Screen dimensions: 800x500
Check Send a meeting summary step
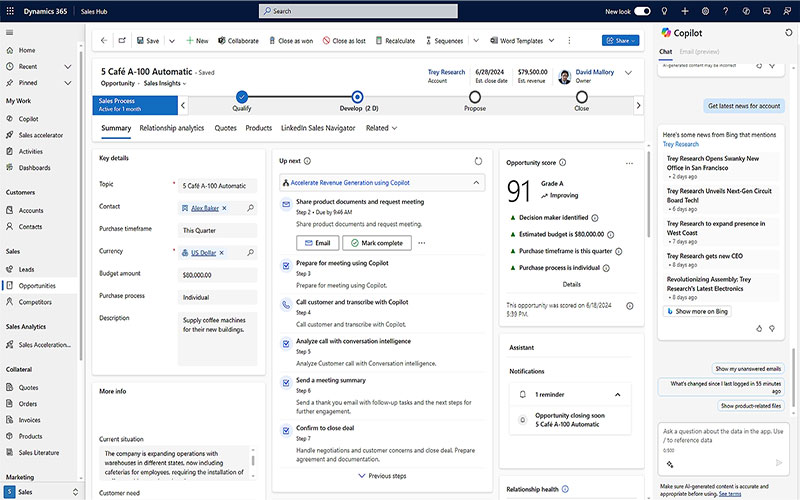(286, 383)
